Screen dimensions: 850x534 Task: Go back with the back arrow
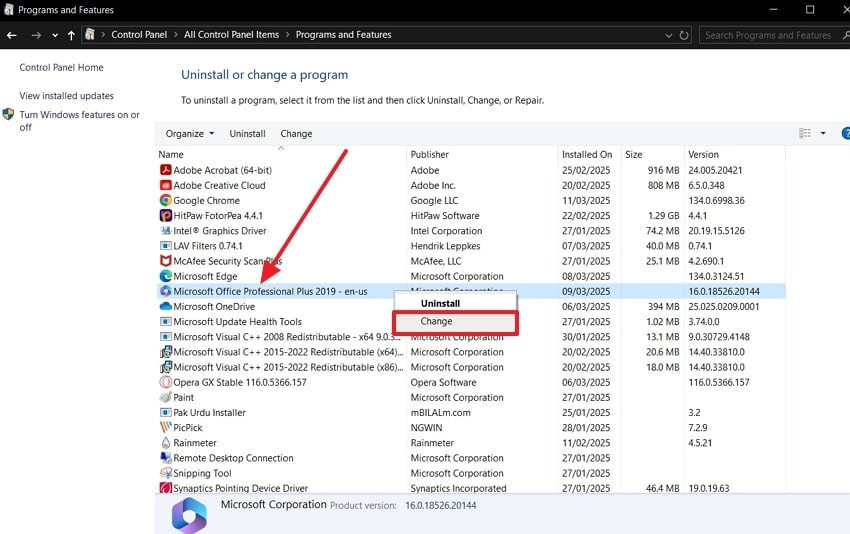tap(12, 35)
